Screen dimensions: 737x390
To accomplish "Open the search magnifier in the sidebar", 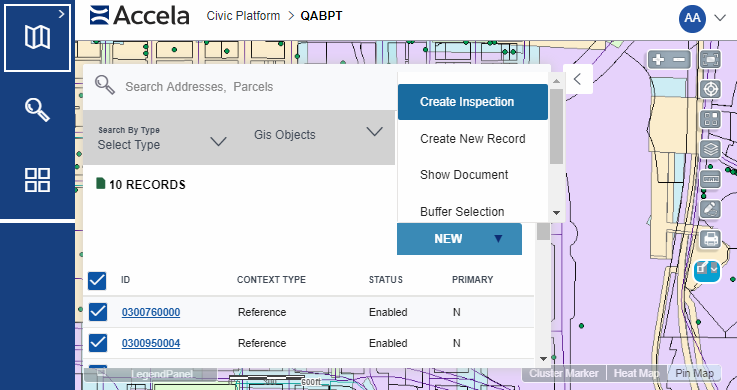I will 37,110.
